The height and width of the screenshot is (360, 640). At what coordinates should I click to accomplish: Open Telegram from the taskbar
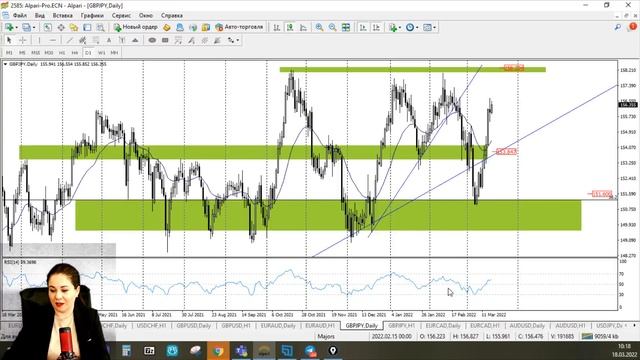pyautogui.click(x=310, y=351)
